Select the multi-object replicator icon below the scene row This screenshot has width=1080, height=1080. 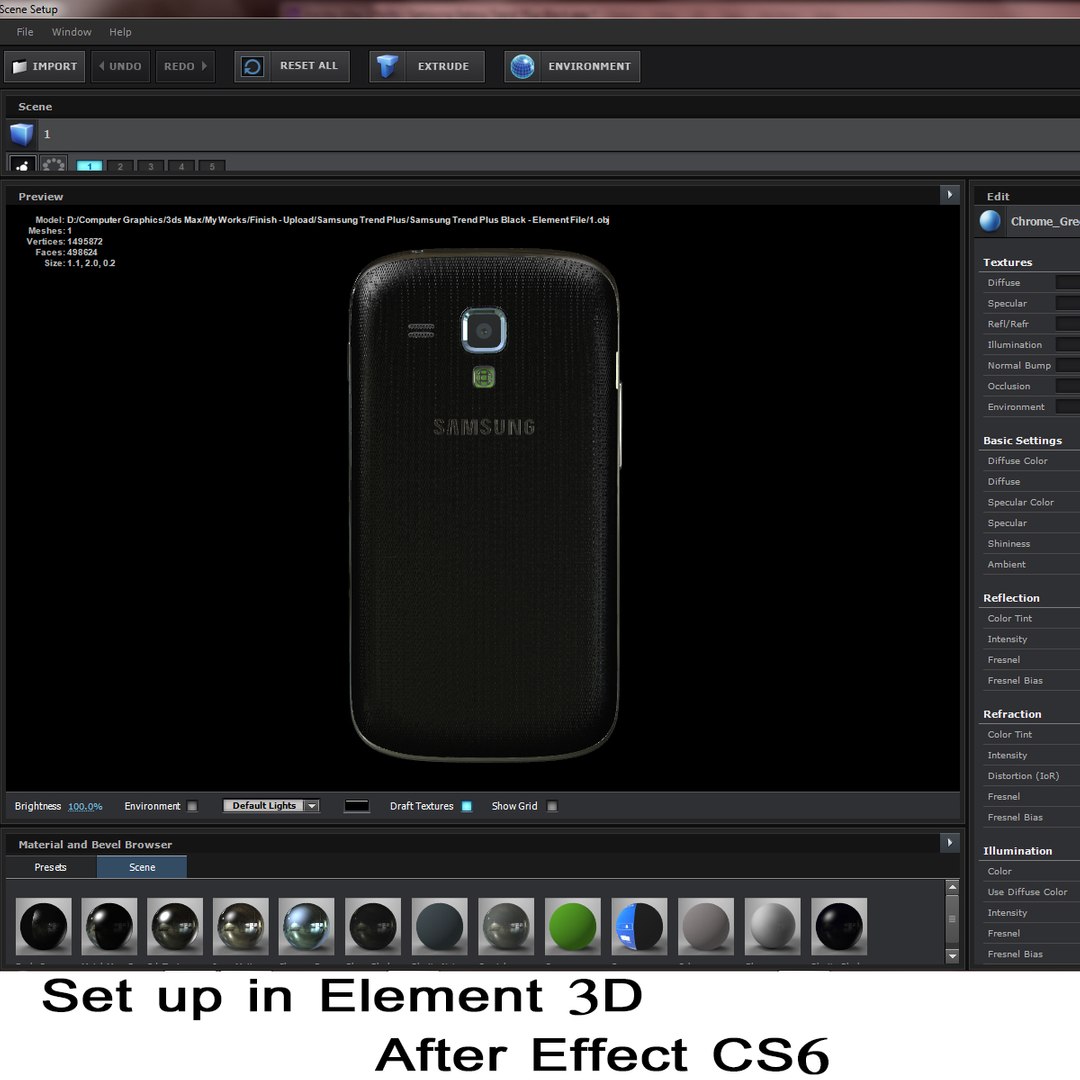point(53,163)
